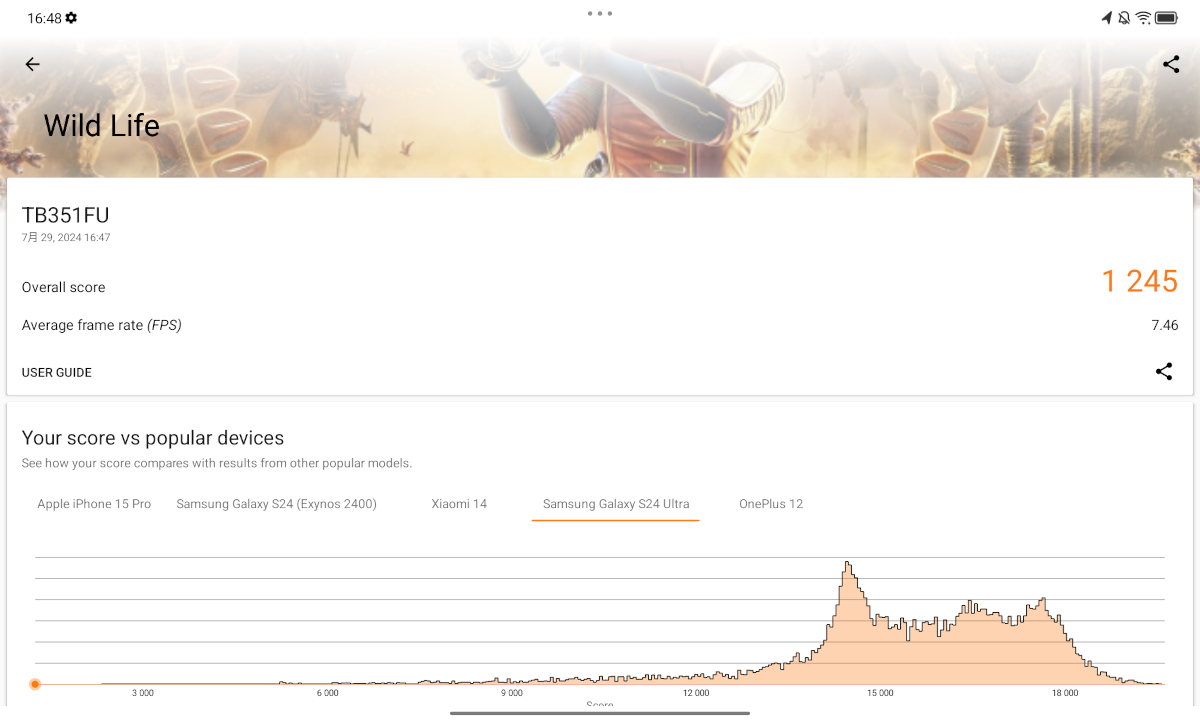Tap the Wi-Fi status icon
This screenshot has width=1200, height=720.
click(1143, 18)
